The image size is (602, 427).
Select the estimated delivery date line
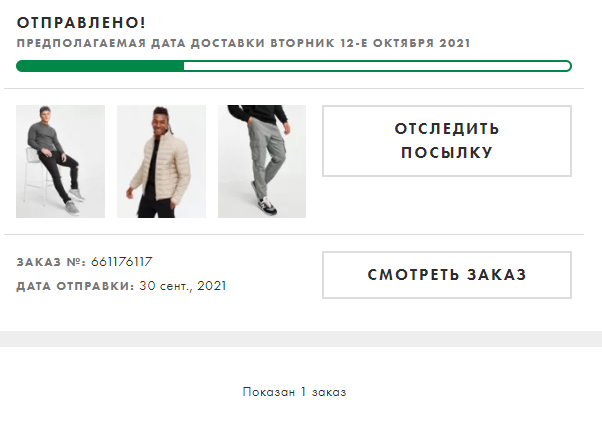[x=243, y=43]
